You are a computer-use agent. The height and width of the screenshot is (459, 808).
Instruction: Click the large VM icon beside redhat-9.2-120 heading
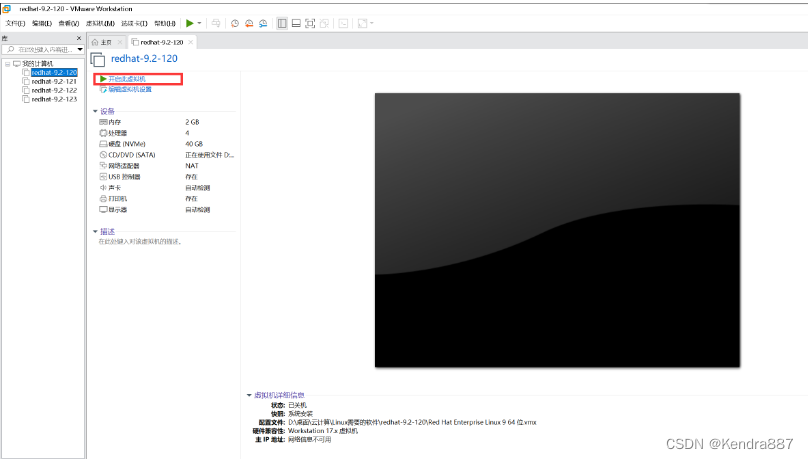[98, 60]
